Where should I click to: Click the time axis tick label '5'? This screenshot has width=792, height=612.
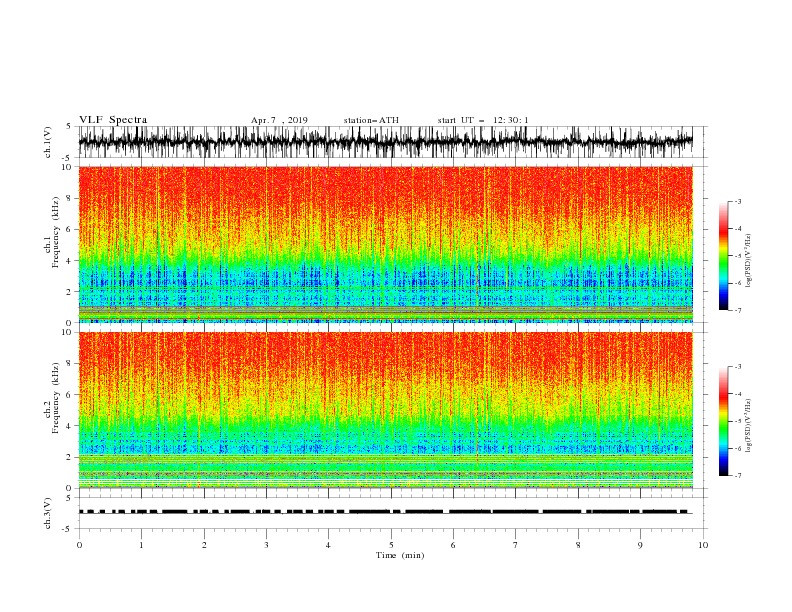(391, 545)
